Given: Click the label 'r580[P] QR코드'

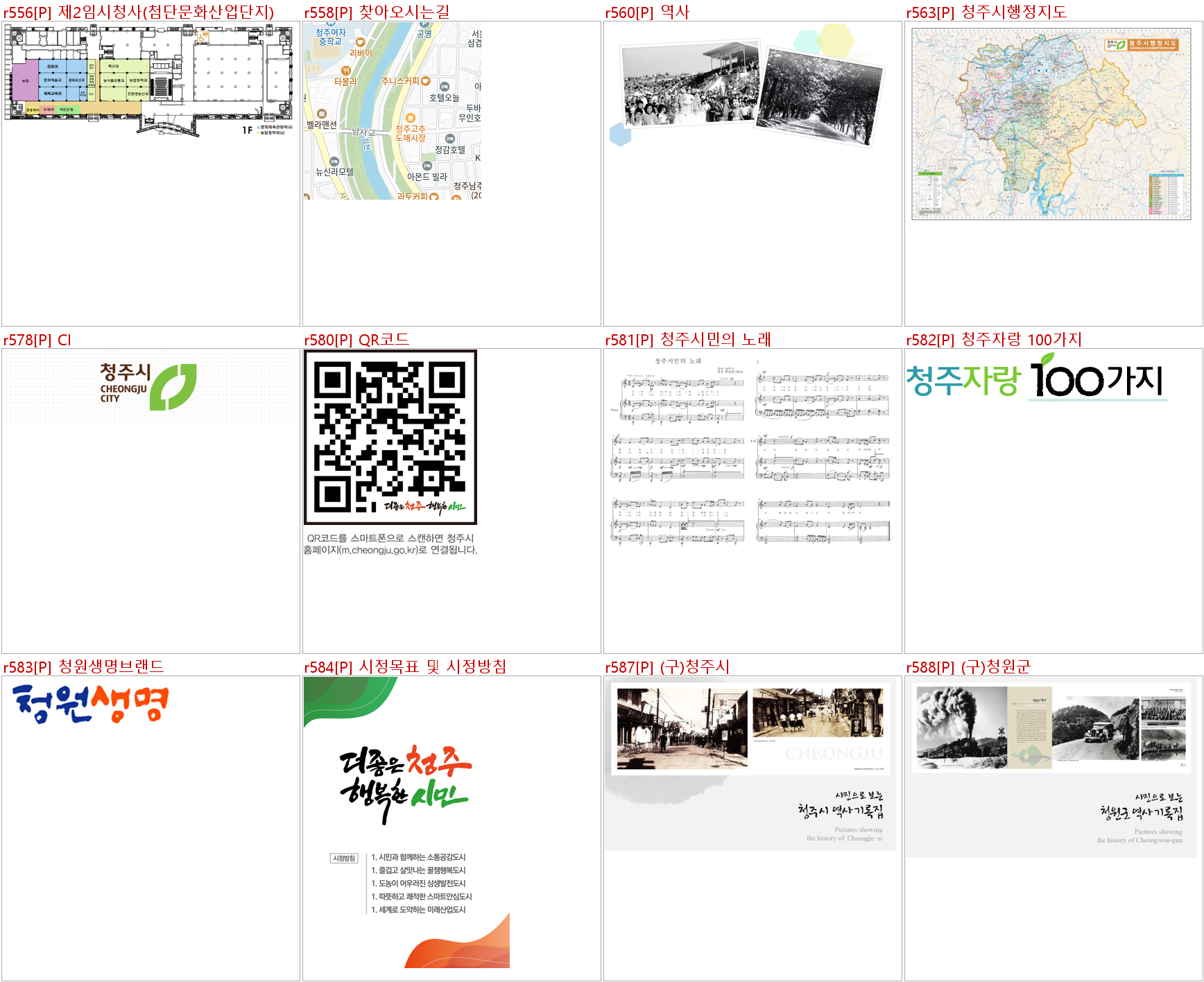Looking at the screenshot, I should 356,340.
